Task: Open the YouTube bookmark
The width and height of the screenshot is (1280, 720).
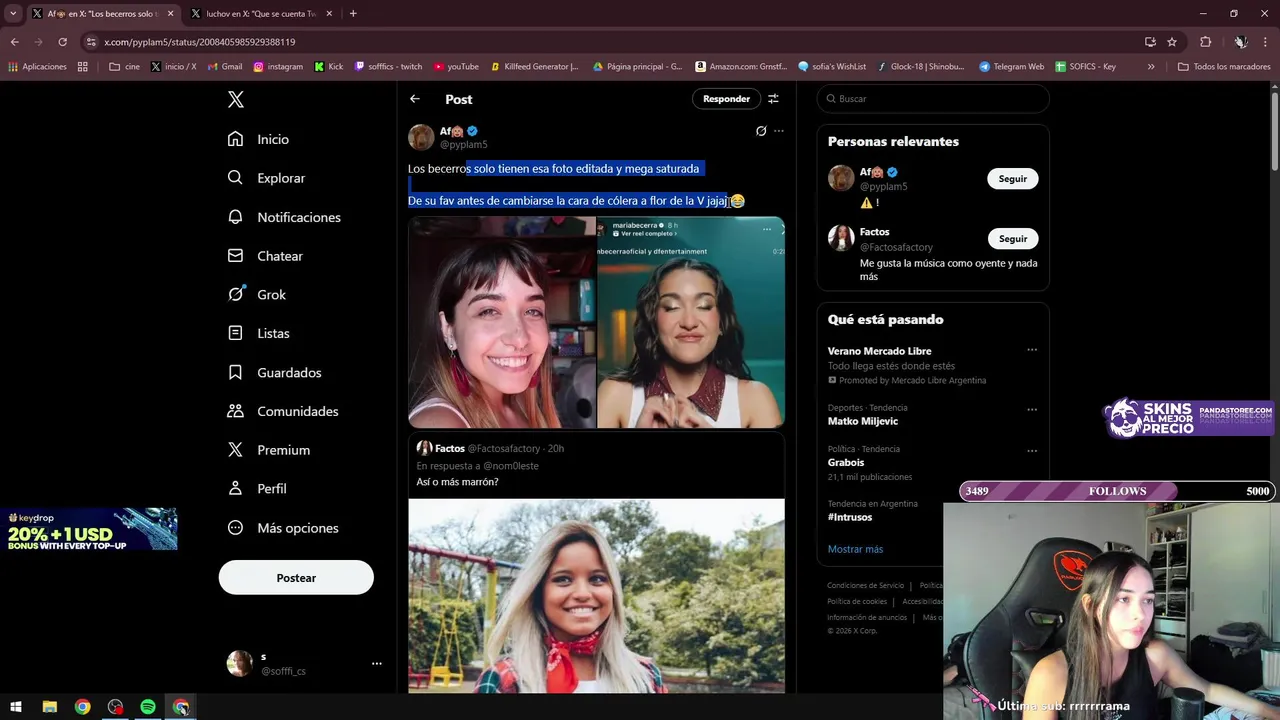Action: click(x=456, y=67)
